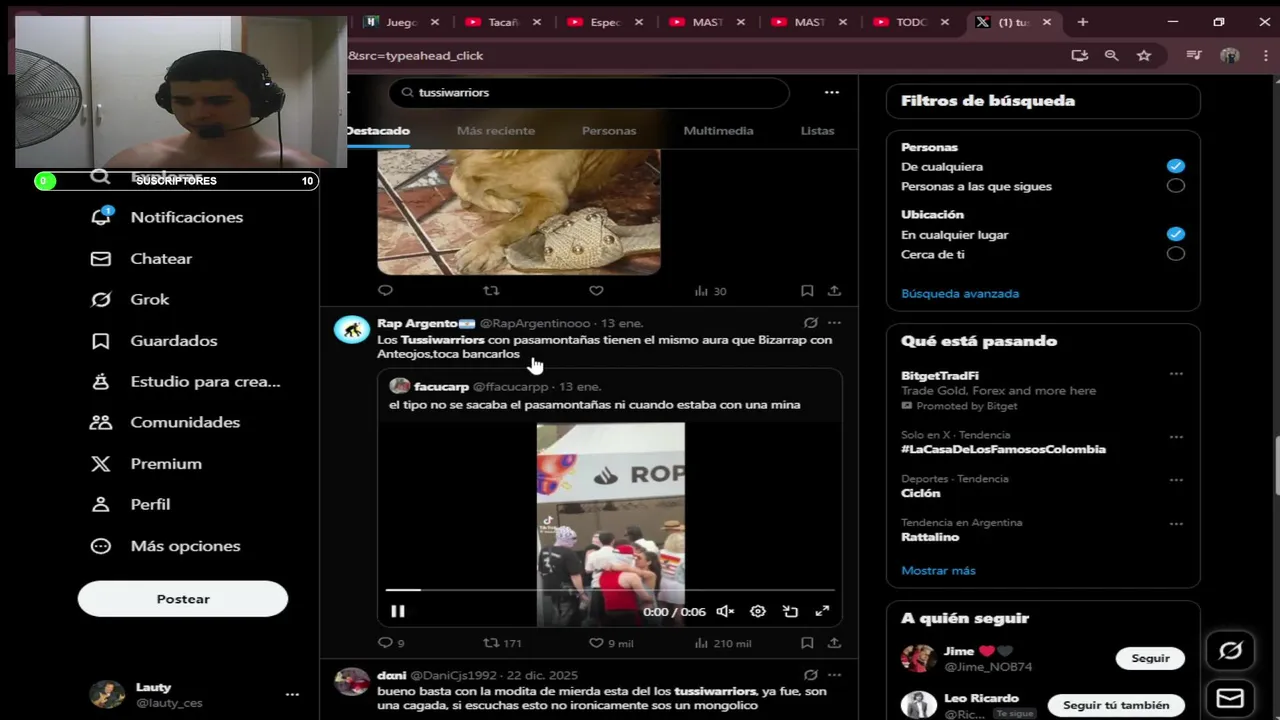Open Rap Argento profile avatar

[x=352, y=329]
